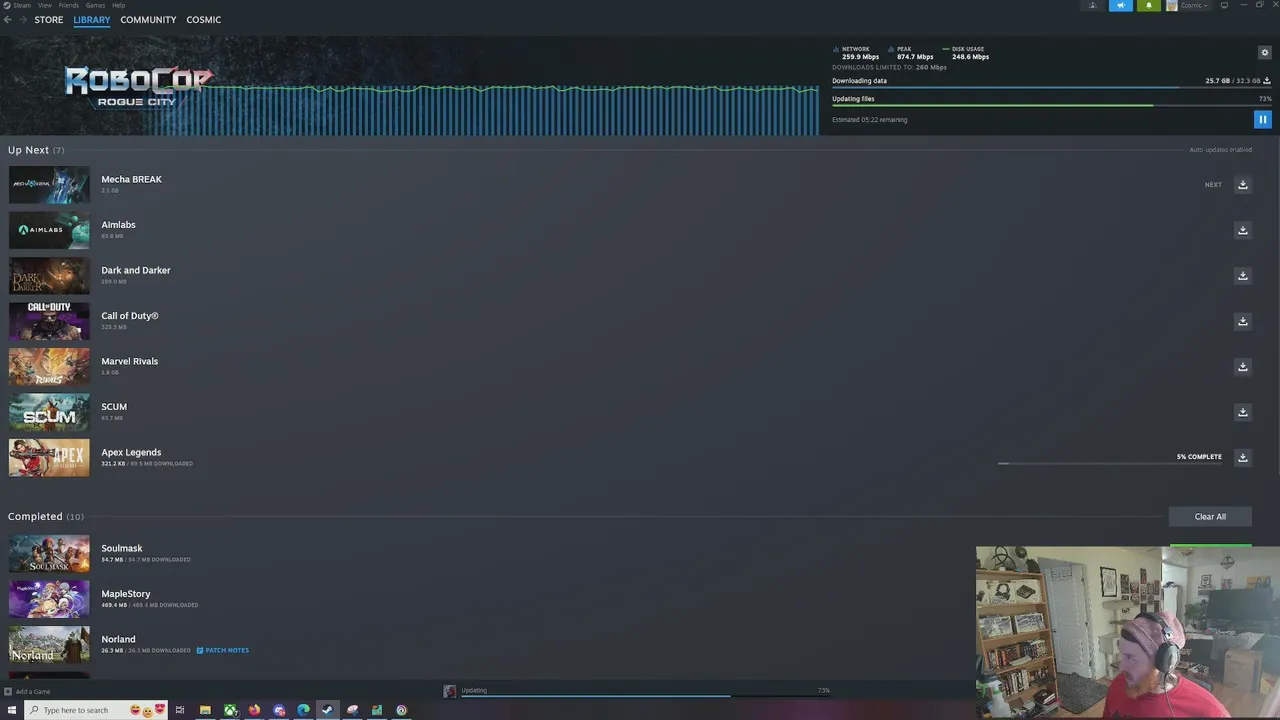
Task: Click 'Marvel Rivals' title text
Action: [x=129, y=361]
